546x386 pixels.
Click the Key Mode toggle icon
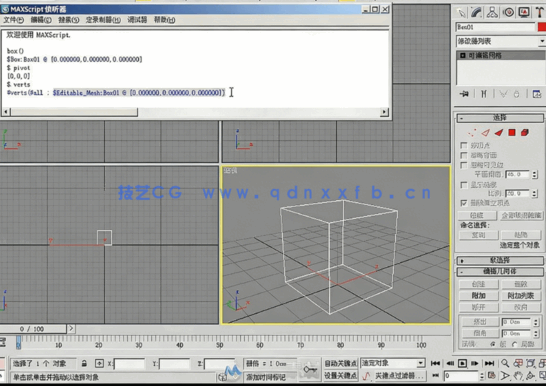pos(436,376)
